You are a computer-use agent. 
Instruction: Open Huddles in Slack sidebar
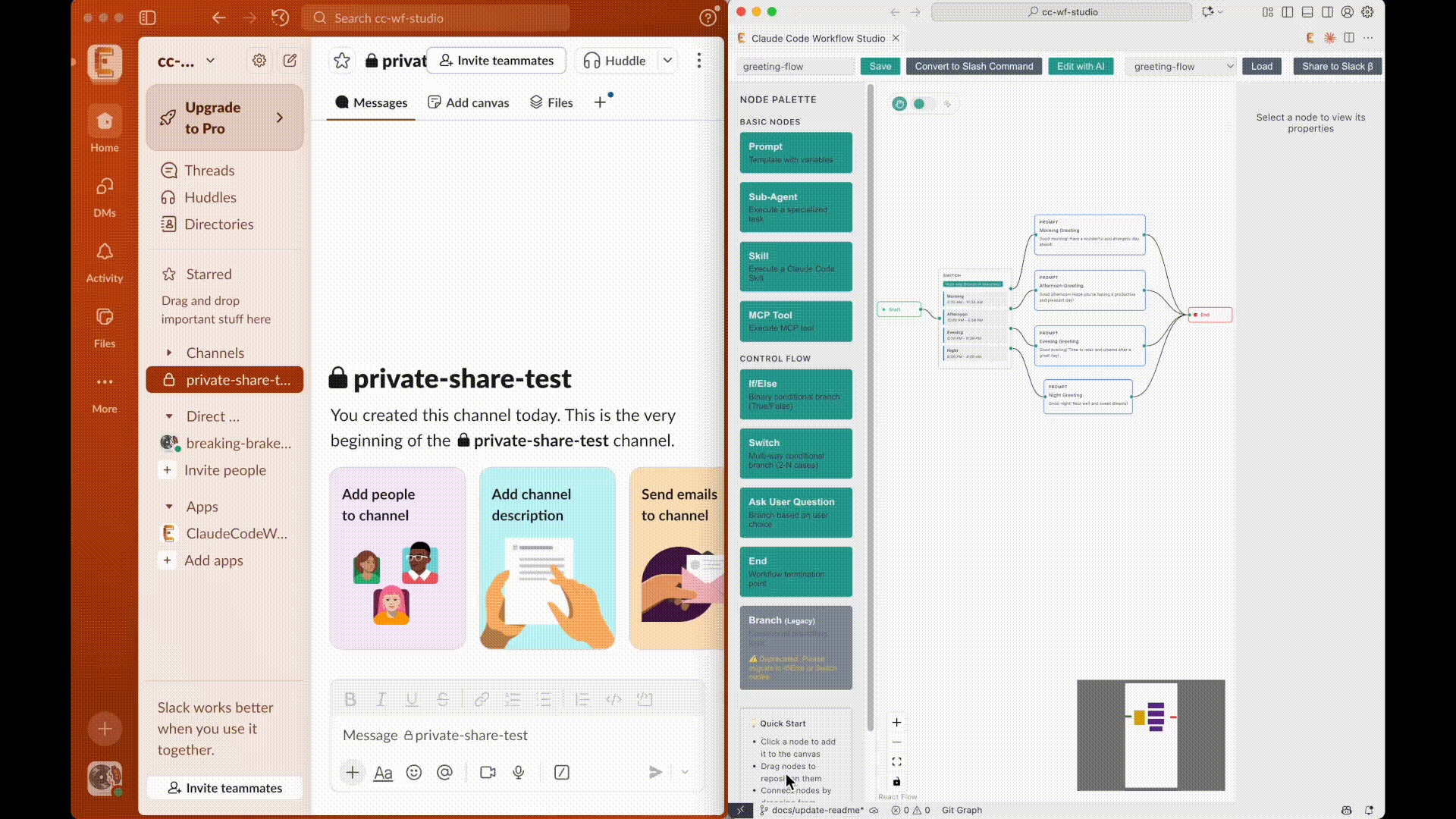210,197
